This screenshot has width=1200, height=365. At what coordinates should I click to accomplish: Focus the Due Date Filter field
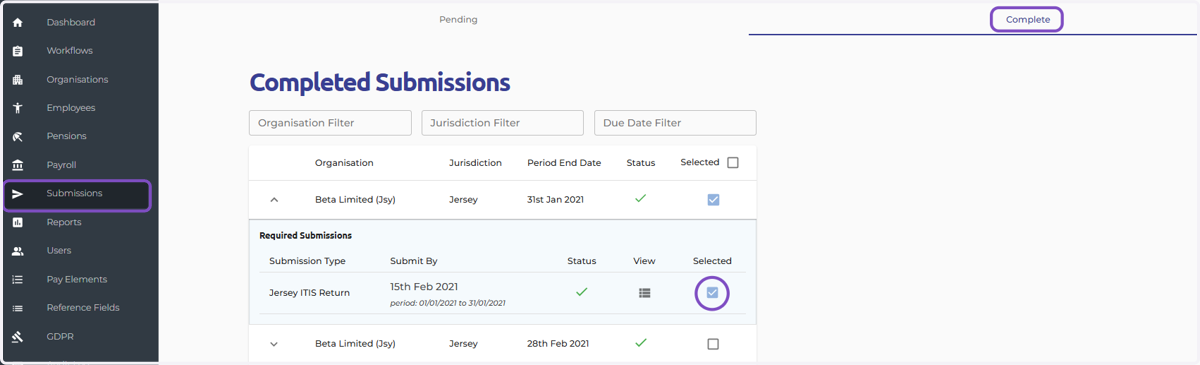tap(675, 123)
